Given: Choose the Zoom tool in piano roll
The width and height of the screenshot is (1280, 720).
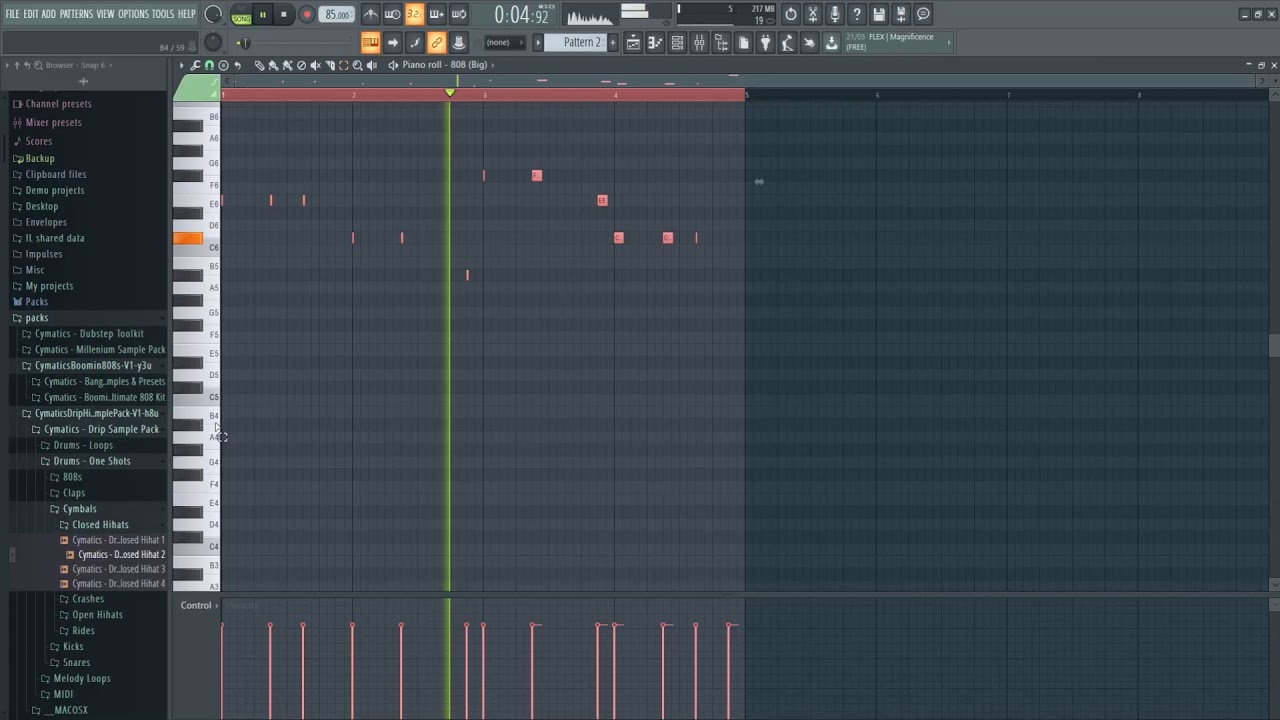Looking at the screenshot, I should coord(357,65).
